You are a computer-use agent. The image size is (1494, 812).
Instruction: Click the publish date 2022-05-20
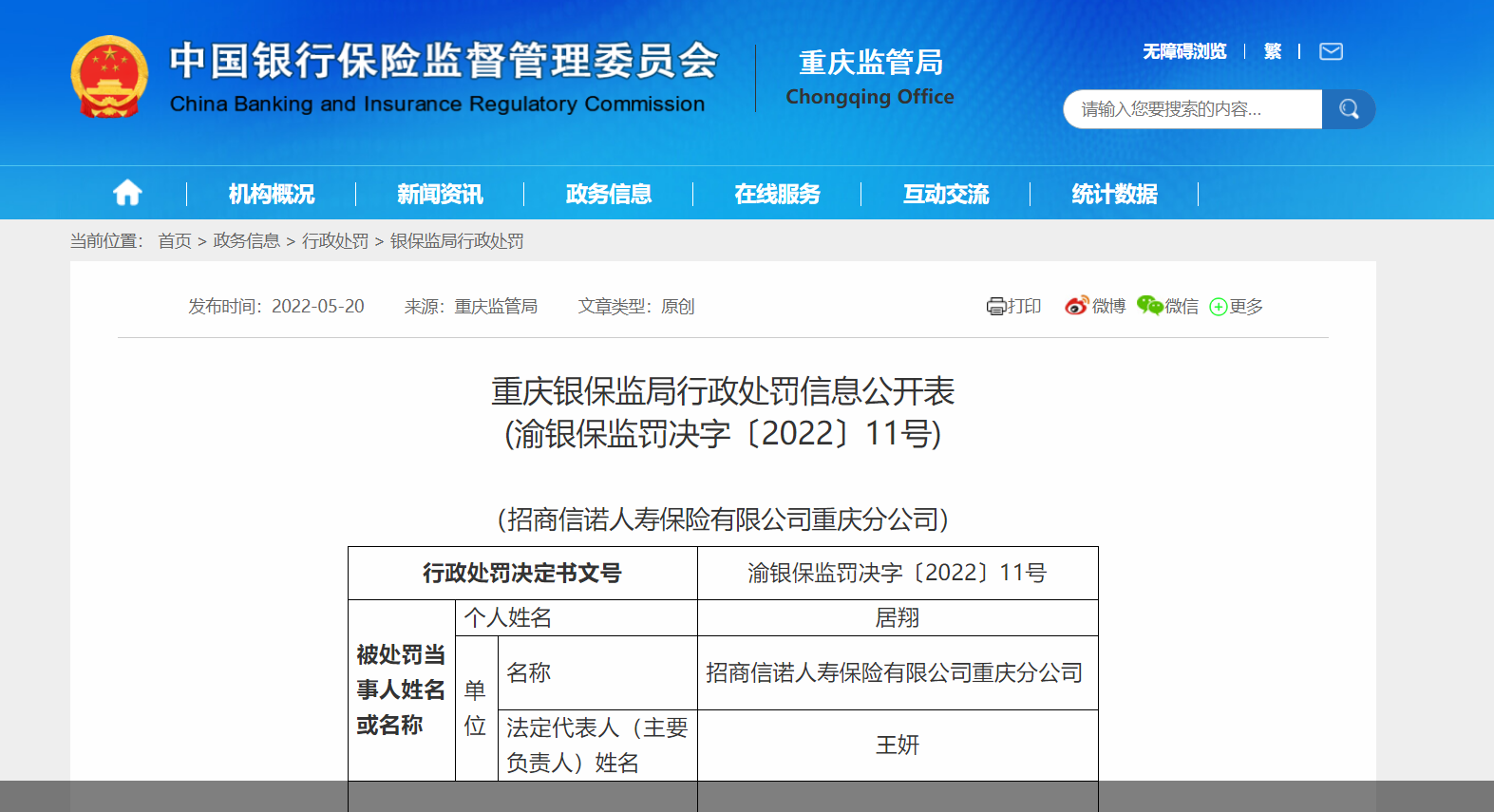(318, 306)
